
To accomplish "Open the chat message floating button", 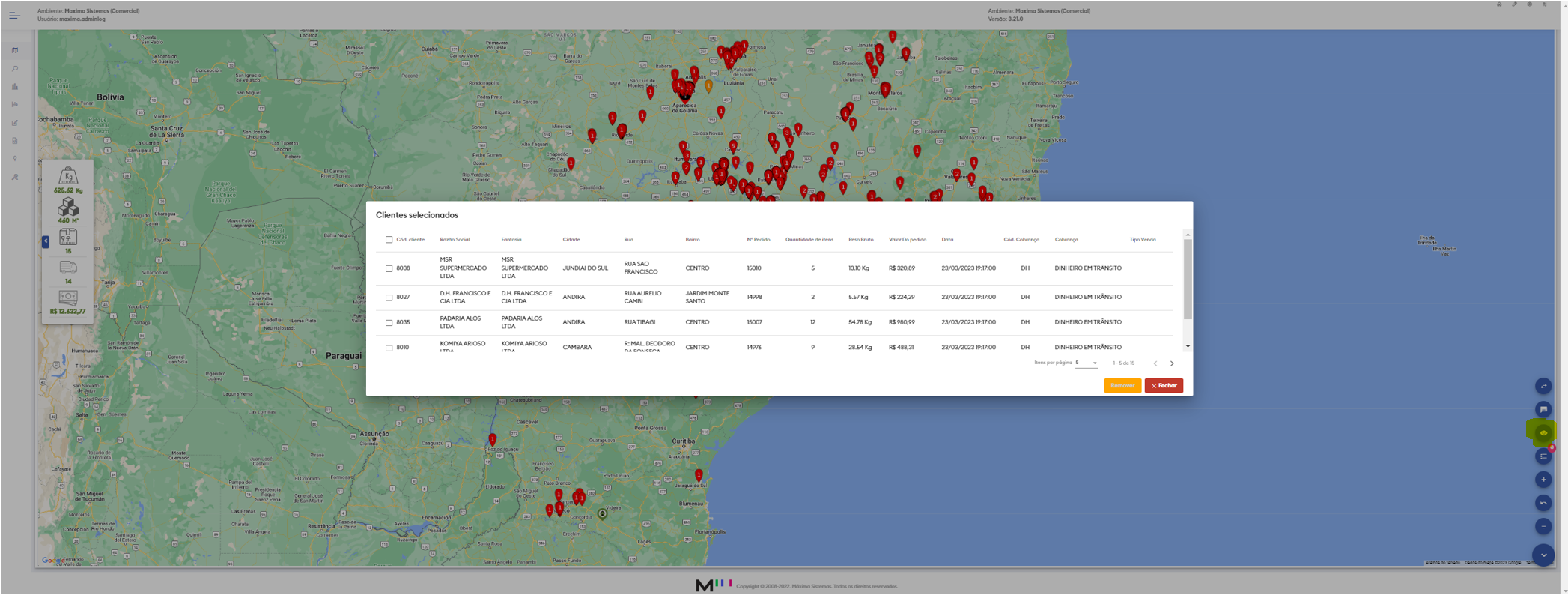I will [x=1543, y=409].
